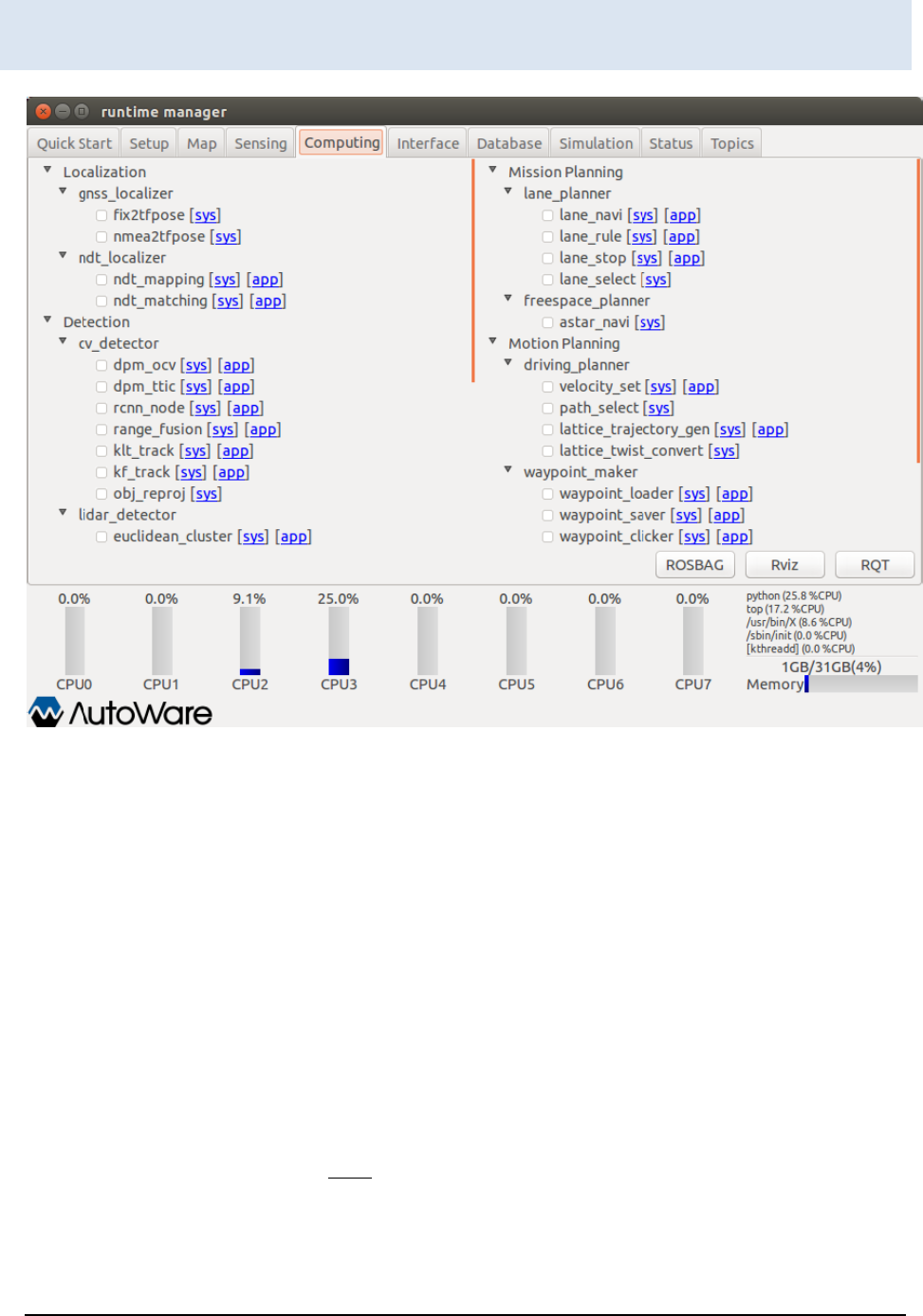This screenshot has height=1316, width=923.
Task: Open the Sensing tab
Action: coord(260,142)
